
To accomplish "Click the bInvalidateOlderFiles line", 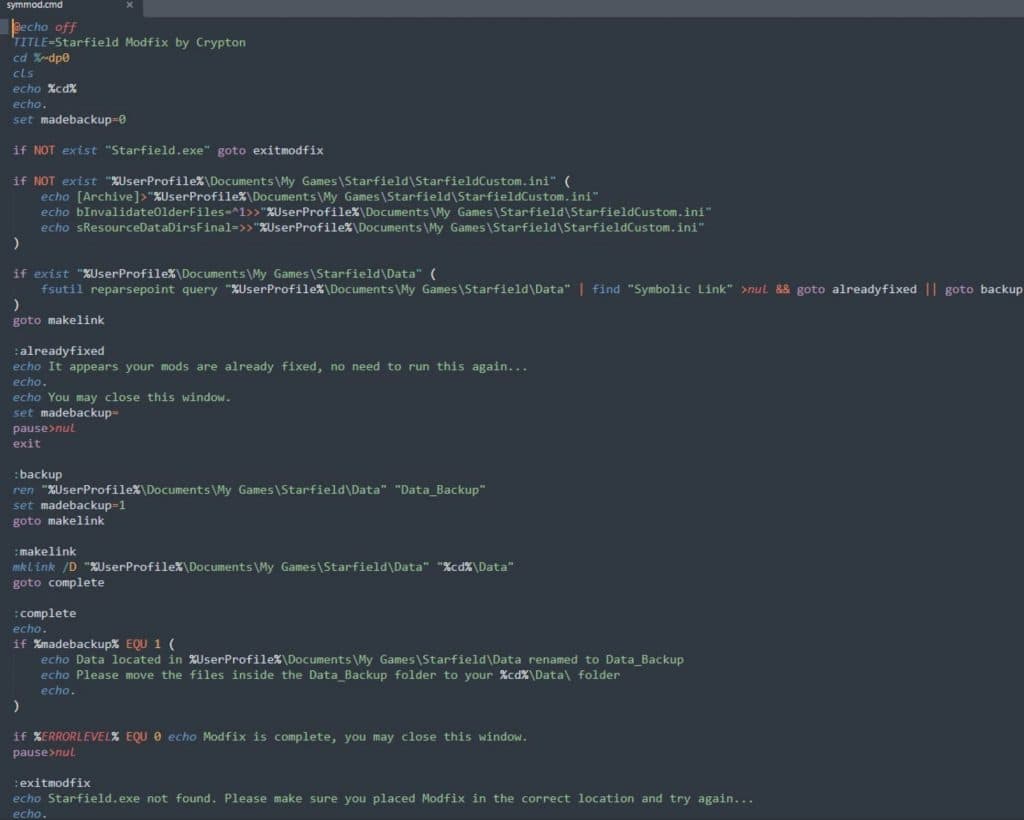I will pos(375,212).
